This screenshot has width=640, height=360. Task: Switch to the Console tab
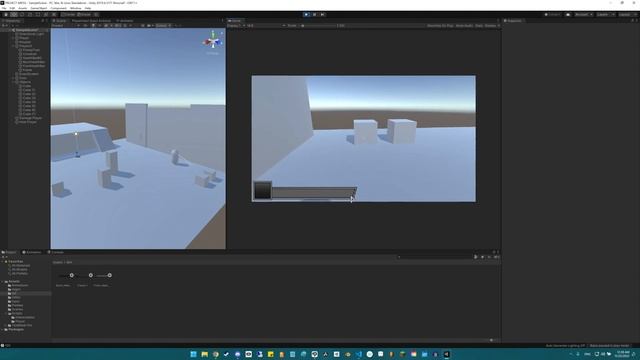click(x=56, y=252)
